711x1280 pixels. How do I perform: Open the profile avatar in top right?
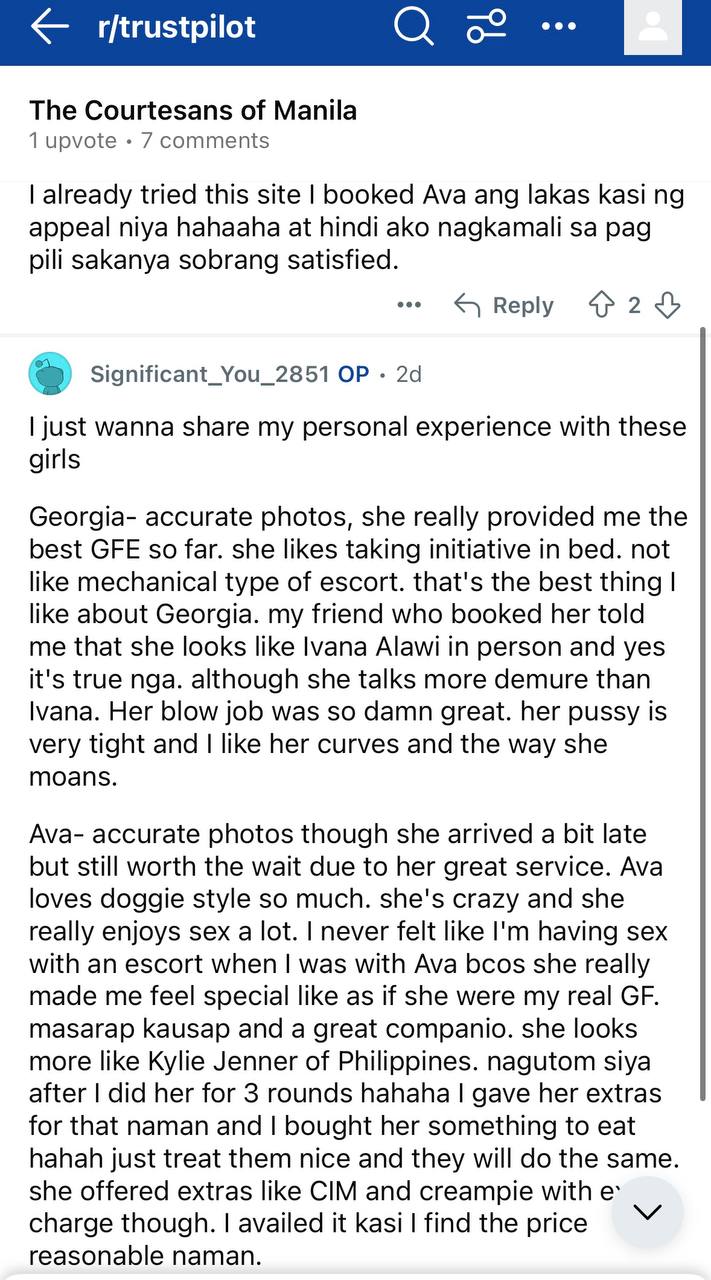pyautogui.click(x=652, y=27)
